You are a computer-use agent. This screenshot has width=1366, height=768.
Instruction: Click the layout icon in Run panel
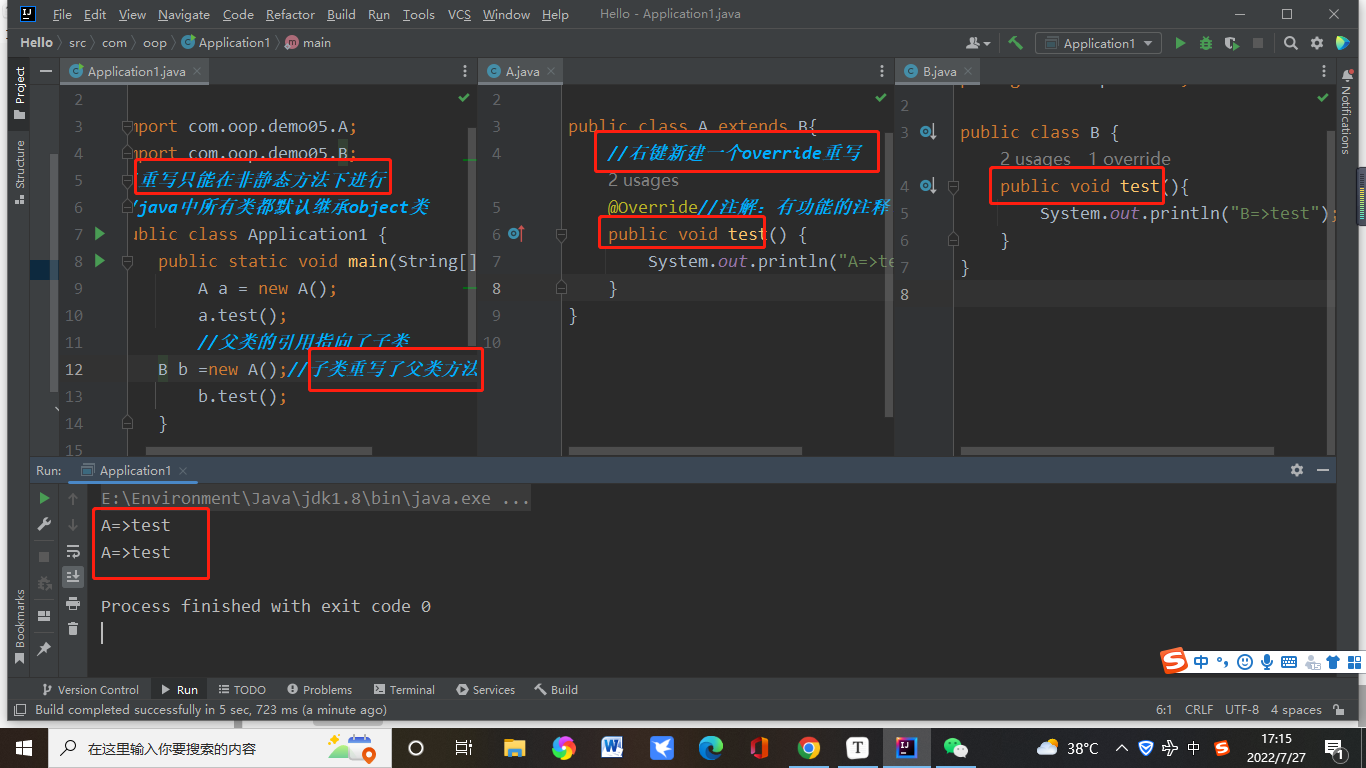pos(44,616)
